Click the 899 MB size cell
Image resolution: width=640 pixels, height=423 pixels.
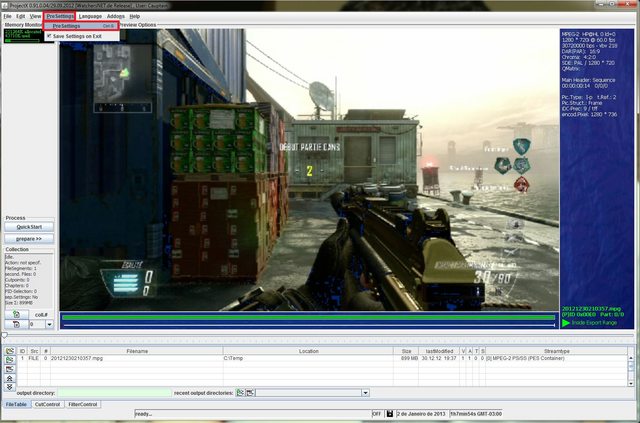(406, 358)
